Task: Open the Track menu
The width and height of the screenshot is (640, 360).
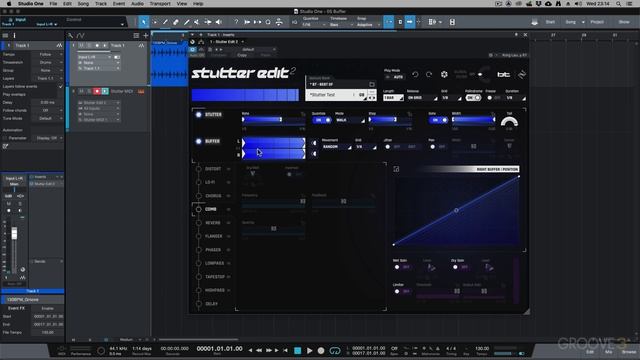Action: (100, 4)
